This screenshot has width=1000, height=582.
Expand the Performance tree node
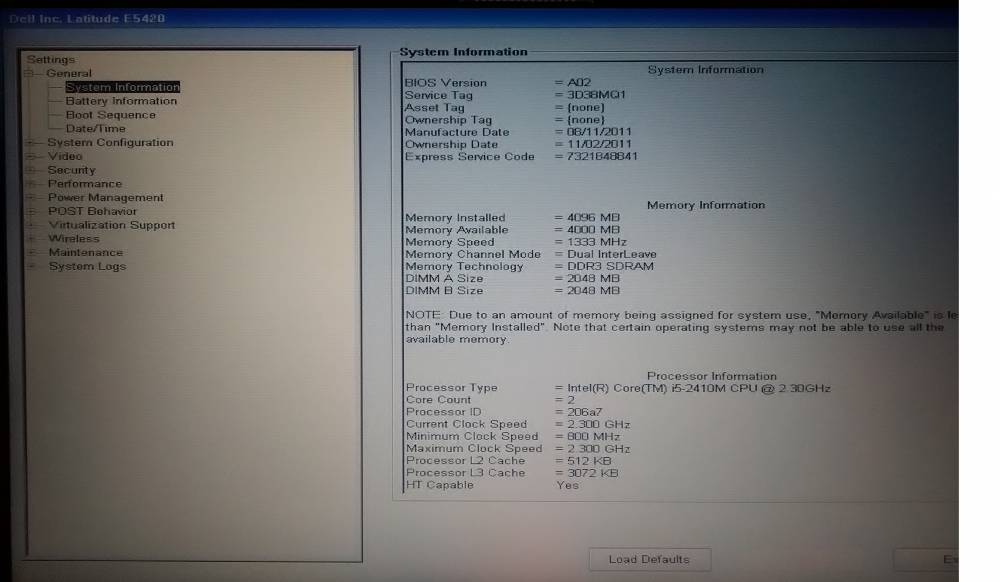pos(30,184)
